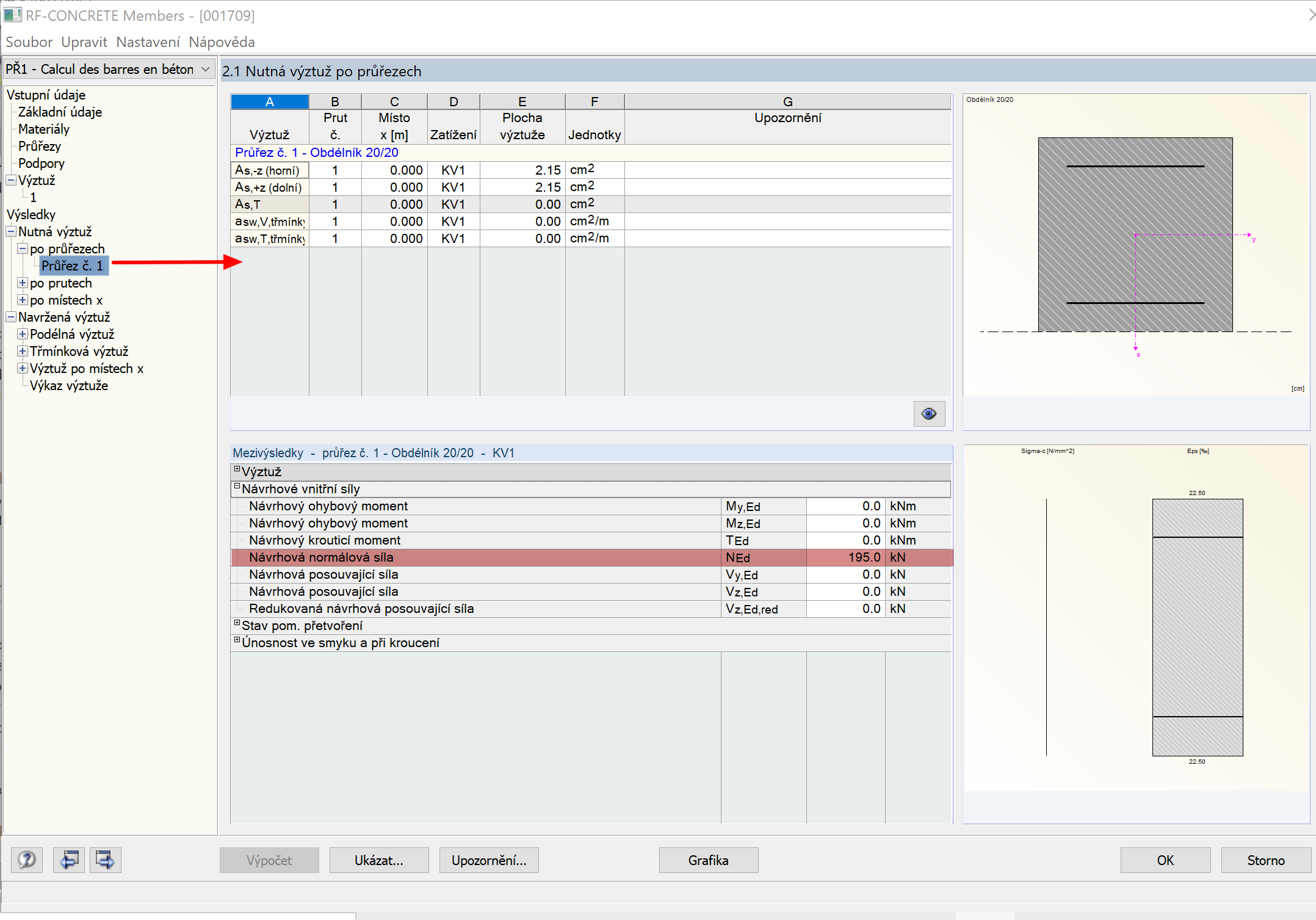This screenshot has height=920, width=1316.
Task: Collapse Návrhové vnitřní síly section
Action: click(237, 487)
